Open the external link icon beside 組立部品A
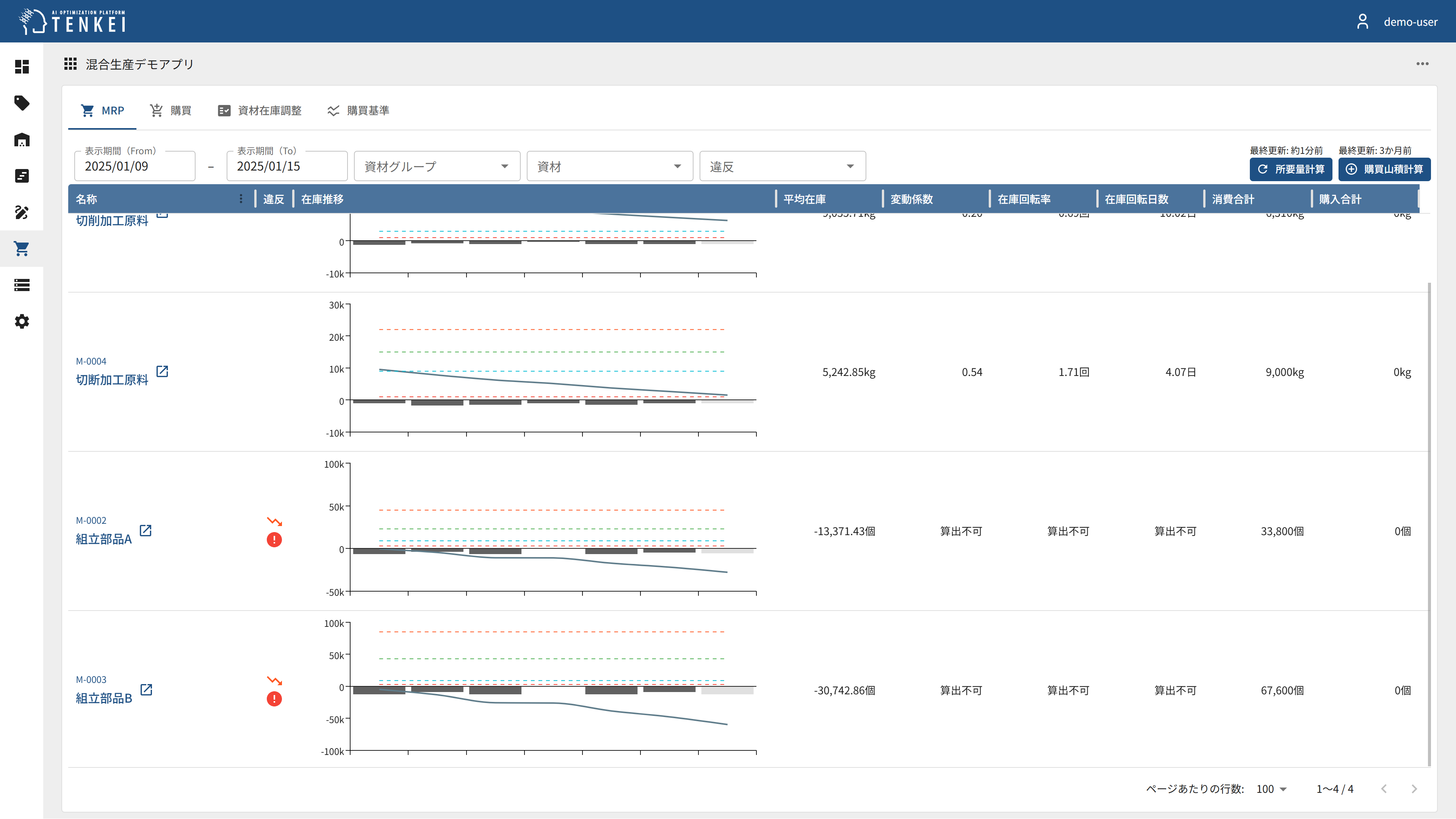Image resolution: width=1456 pixels, height=819 pixels. pyautogui.click(x=146, y=530)
